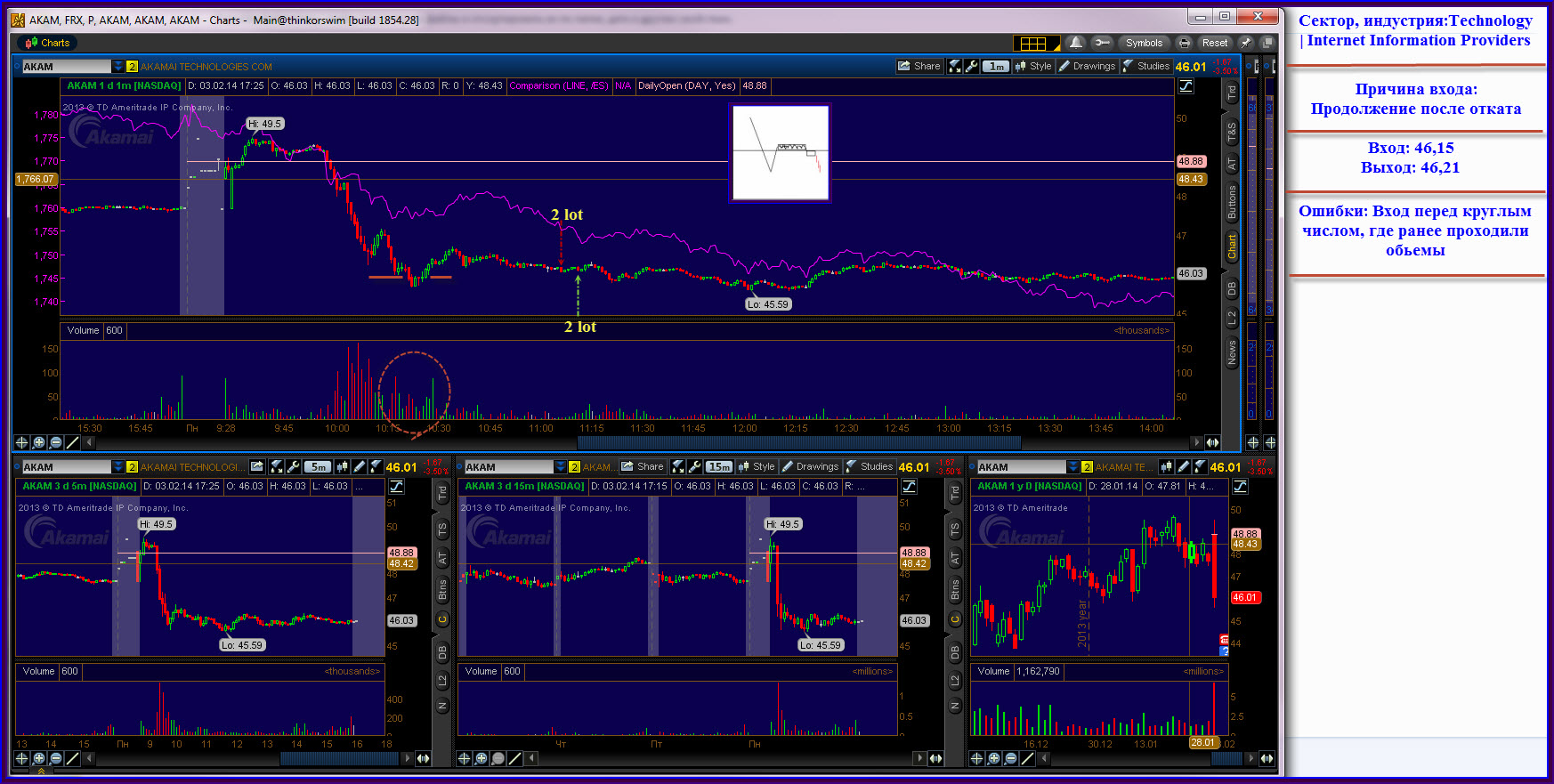Expand the AKAM symbol dropdown arrow
The image size is (1554, 784).
[117, 67]
